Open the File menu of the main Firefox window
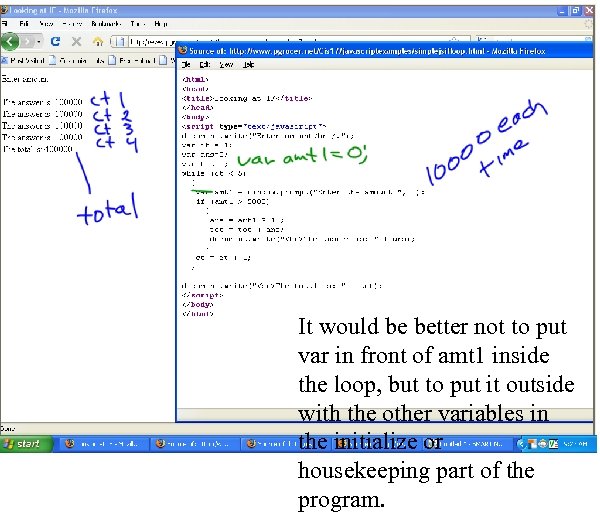The image size is (600, 512). coord(4,24)
